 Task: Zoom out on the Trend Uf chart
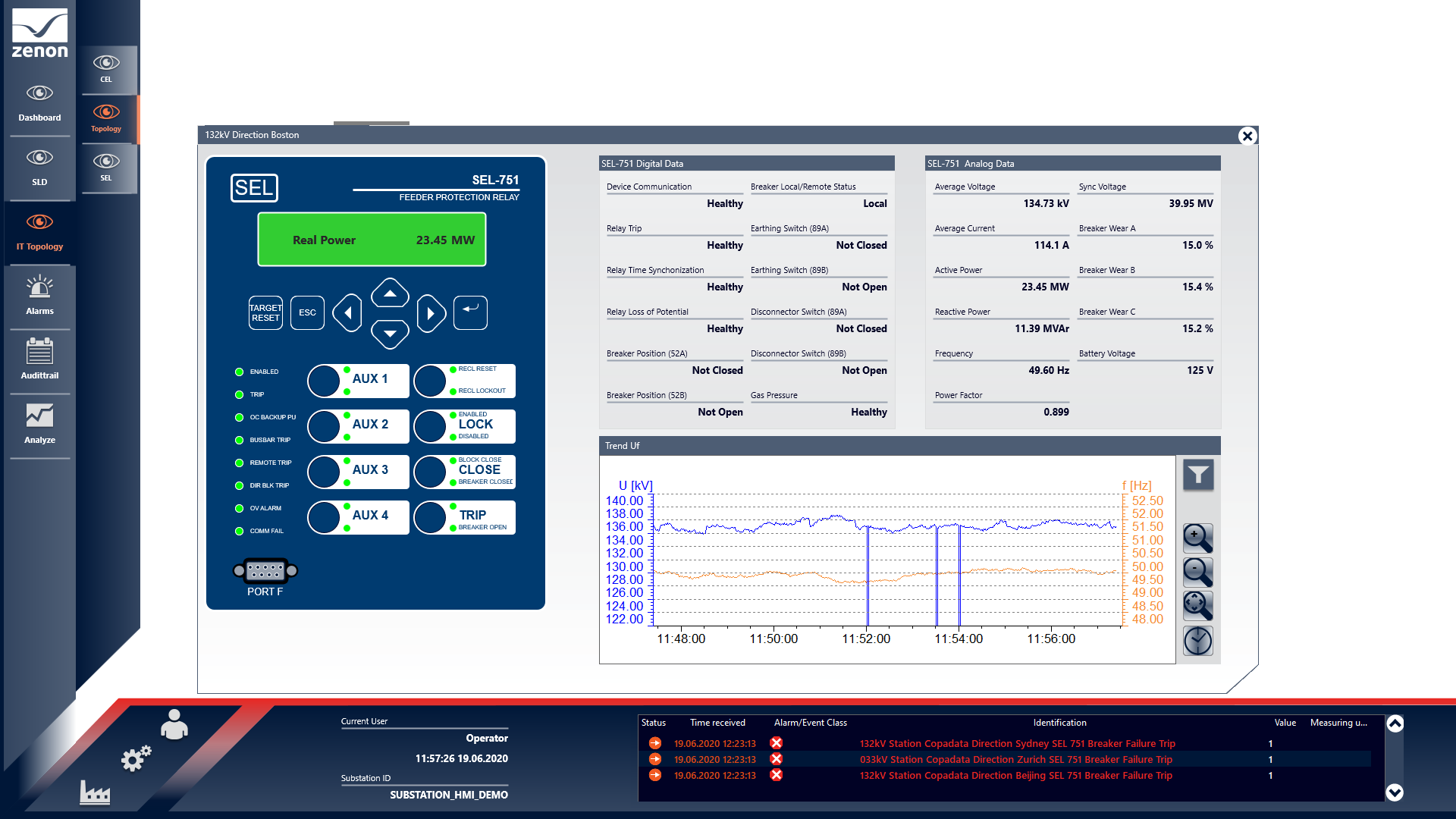tap(1197, 572)
